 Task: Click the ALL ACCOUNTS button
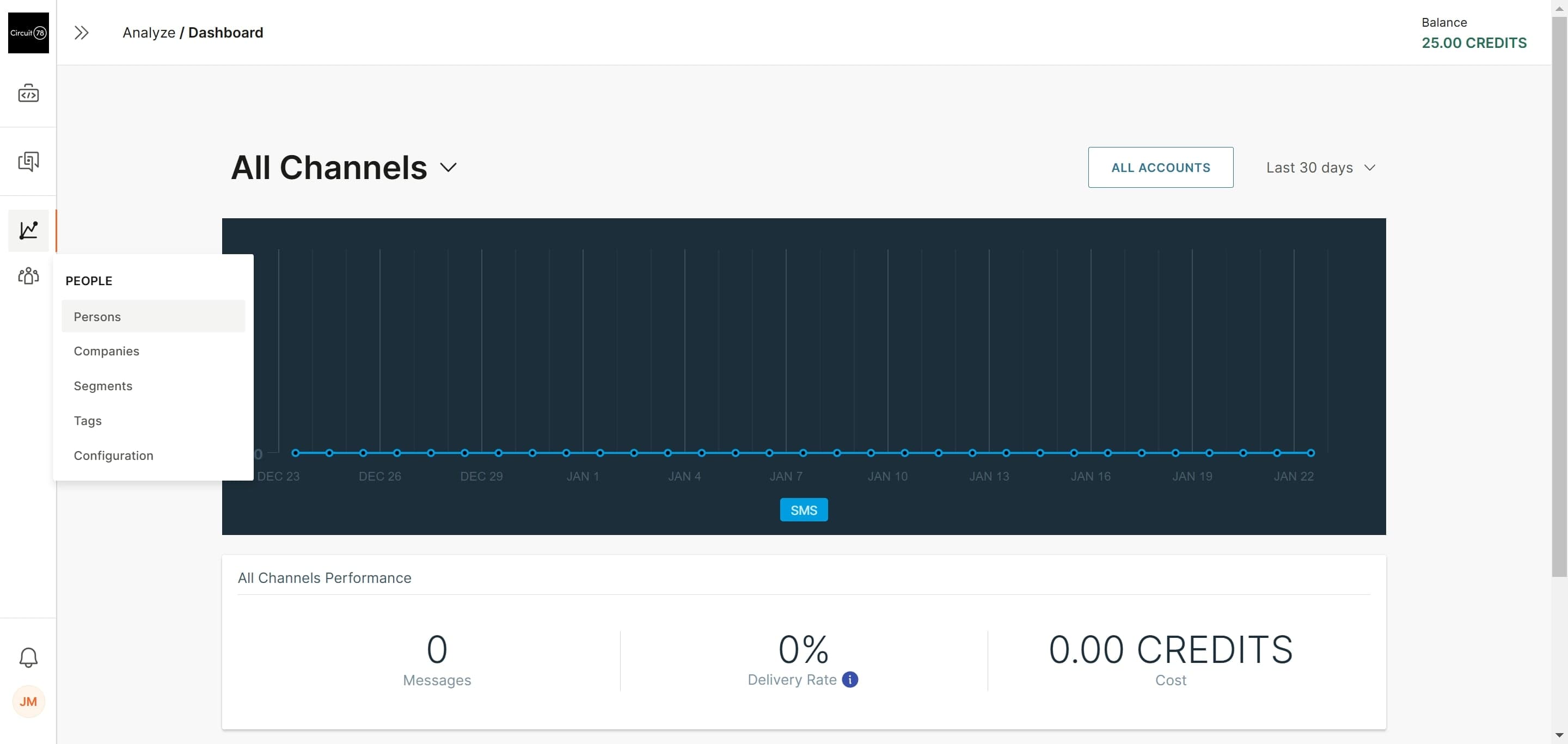1160,167
